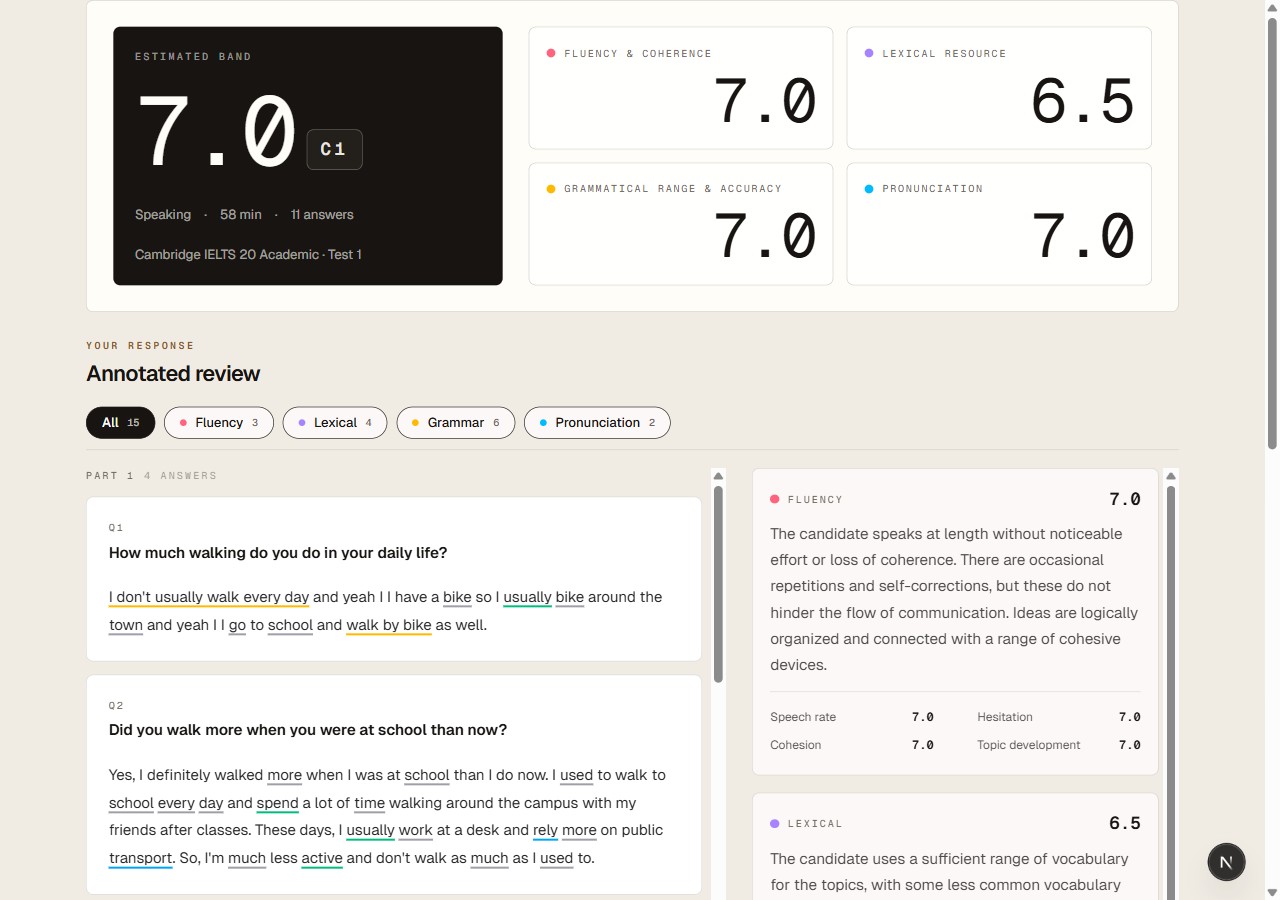Click underlined word "go" in Q1 answer
Screen dimensions: 1280x900
point(237,625)
